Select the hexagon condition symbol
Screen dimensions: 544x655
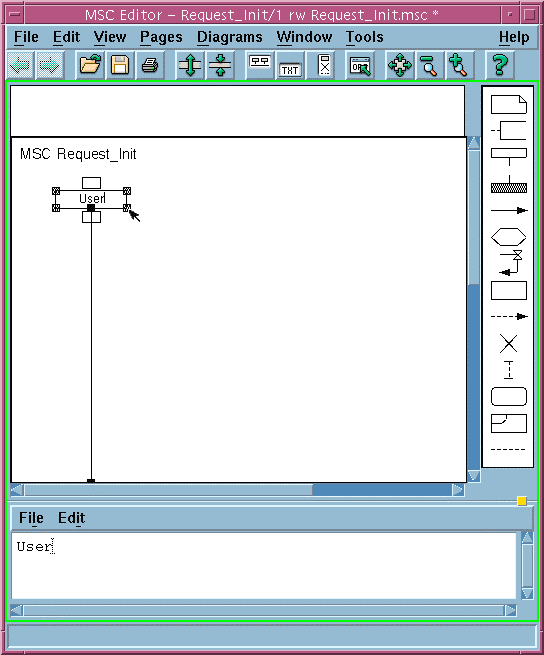[508, 237]
